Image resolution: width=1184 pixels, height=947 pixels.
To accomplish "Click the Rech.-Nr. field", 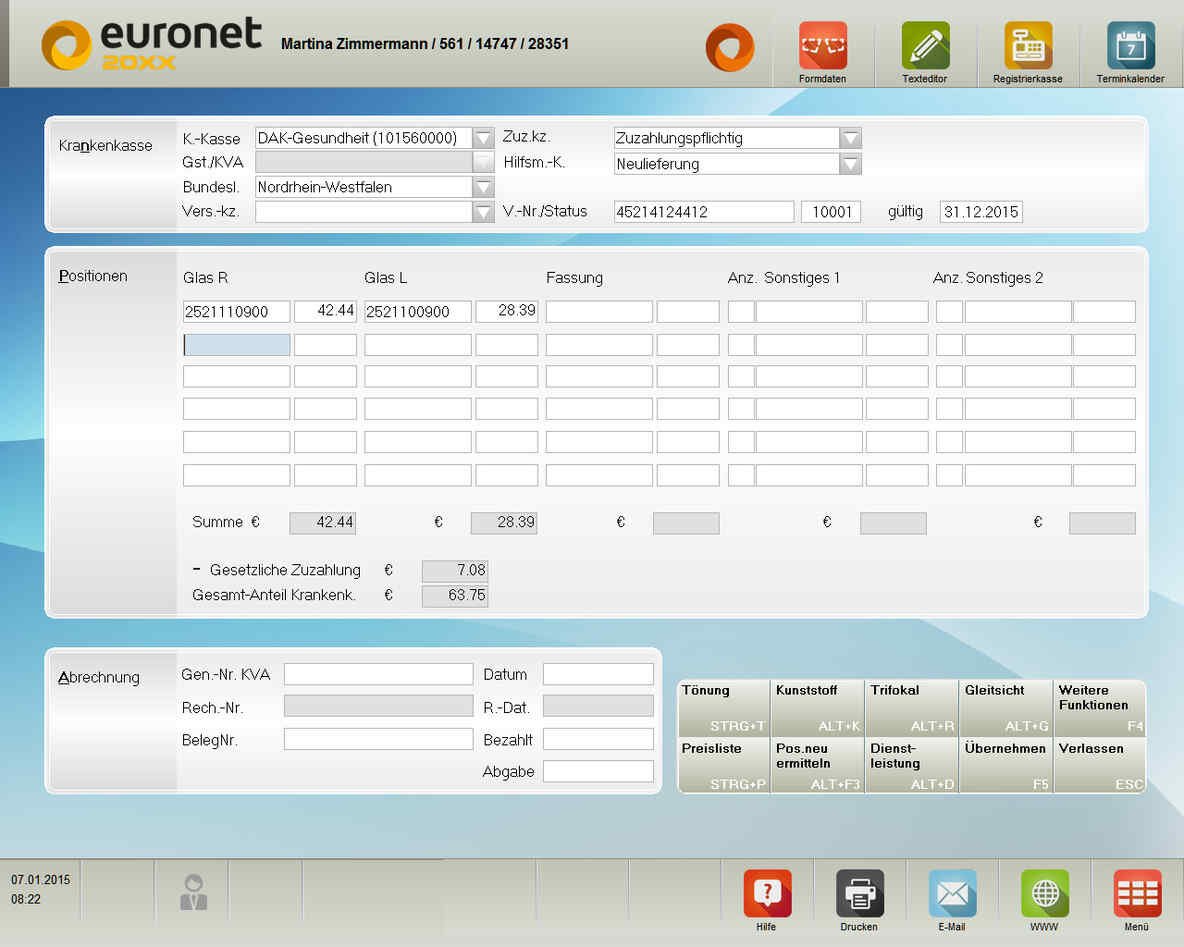I will (378, 706).
